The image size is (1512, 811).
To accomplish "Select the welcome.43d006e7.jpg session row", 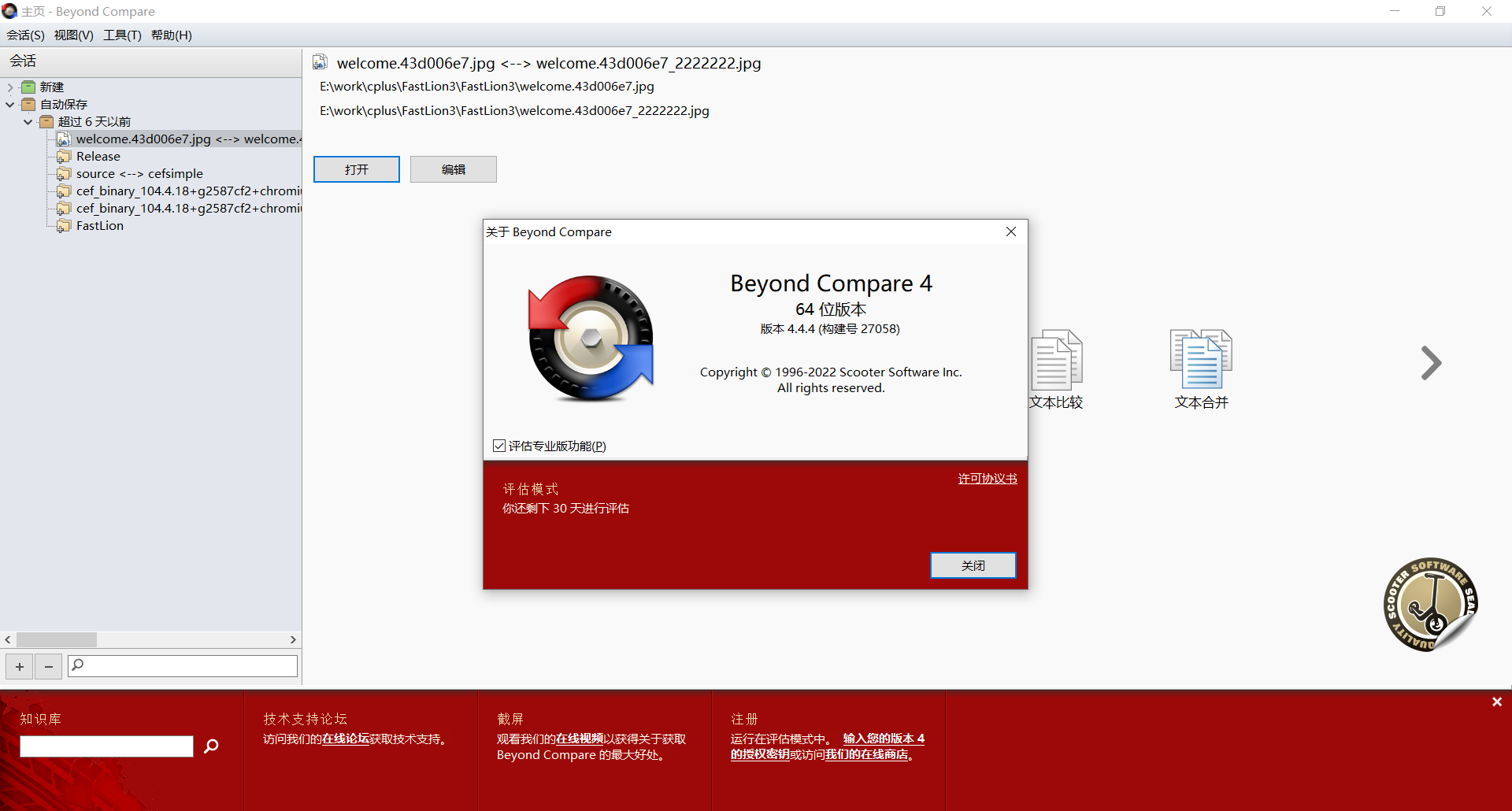I will 179,139.
